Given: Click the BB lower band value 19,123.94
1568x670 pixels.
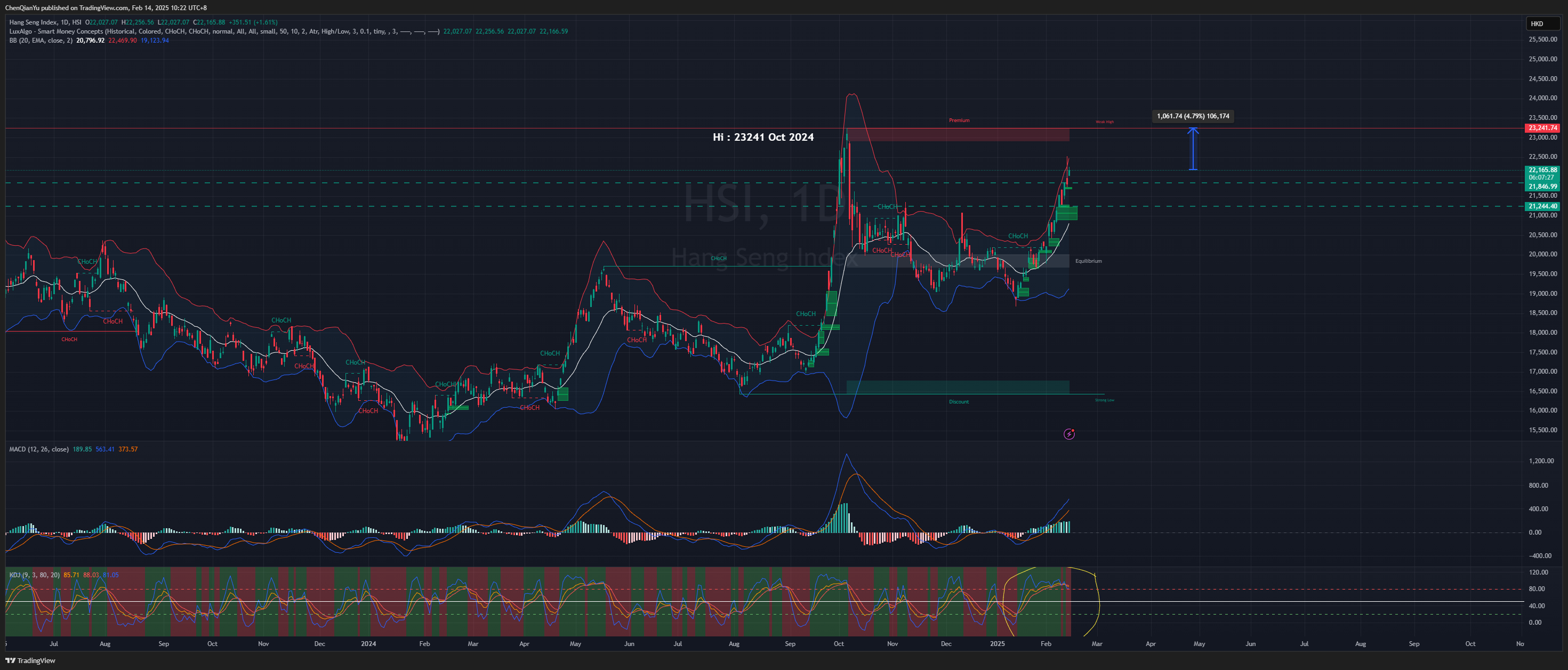Looking at the screenshot, I should tap(155, 41).
